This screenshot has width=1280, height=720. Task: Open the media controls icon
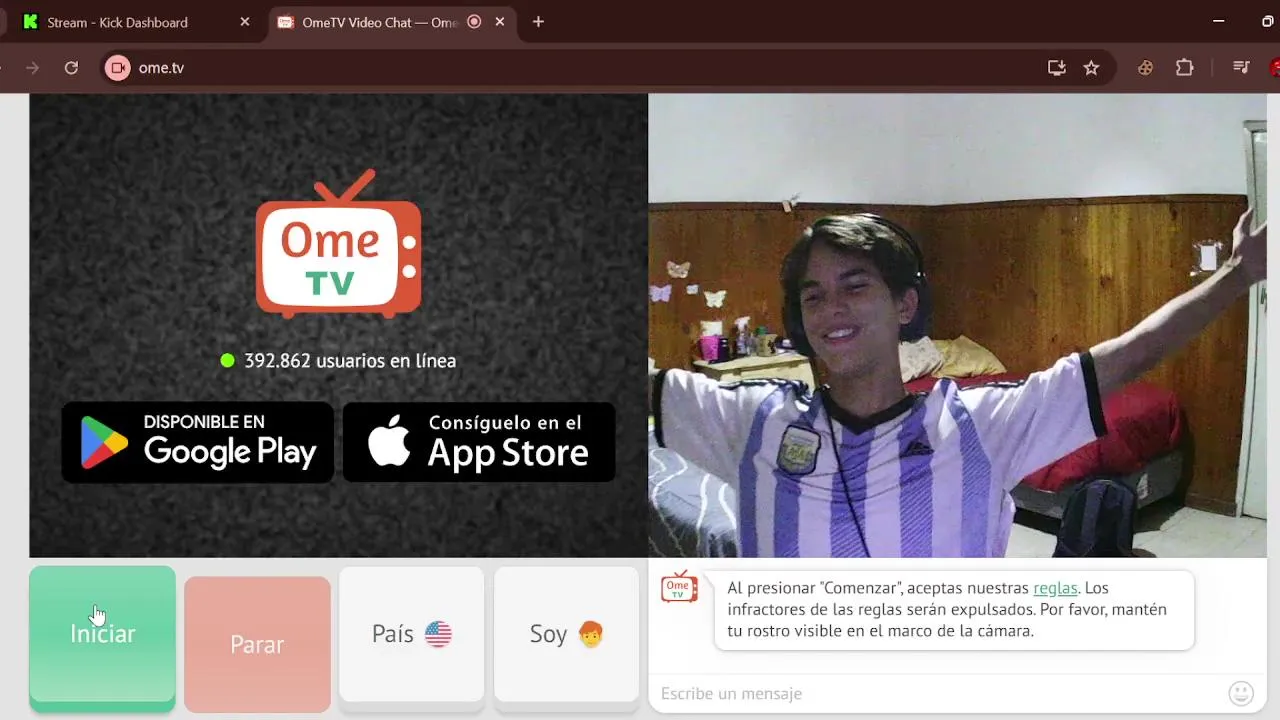point(1241,68)
